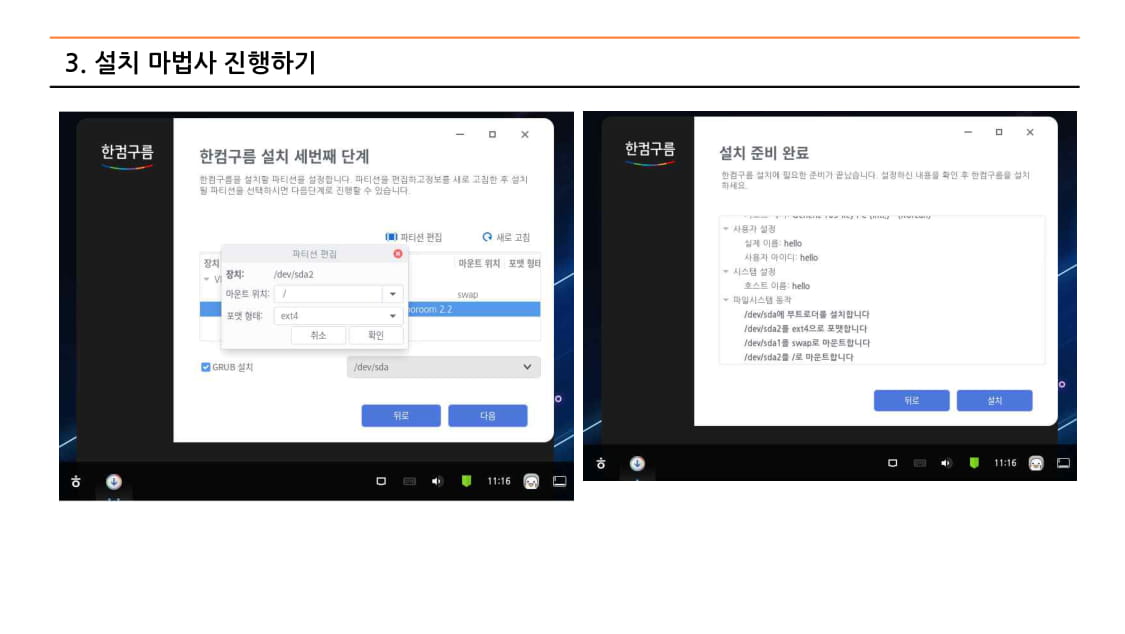The image size is (1125, 634).
Task: Open the 마운트 위치 dropdown arrow in dialog
Action: pyautogui.click(x=392, y=294)
